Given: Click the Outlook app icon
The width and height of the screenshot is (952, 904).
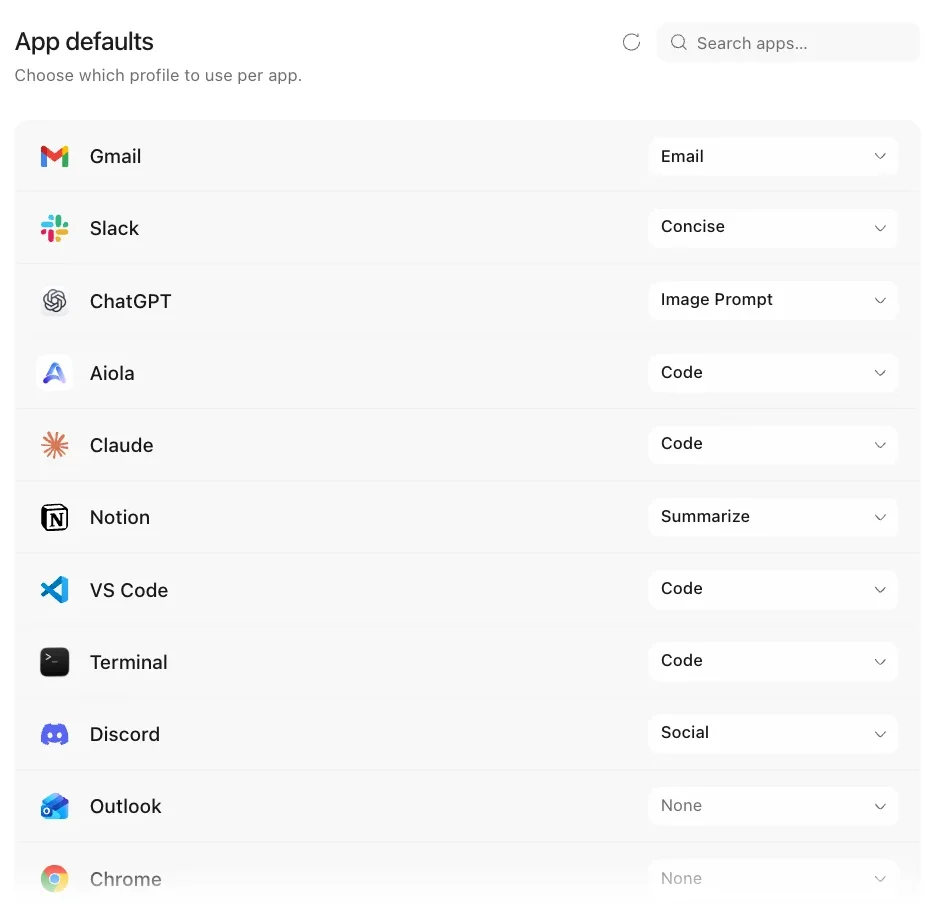Looking at the screenshot, I should [55, 806].
